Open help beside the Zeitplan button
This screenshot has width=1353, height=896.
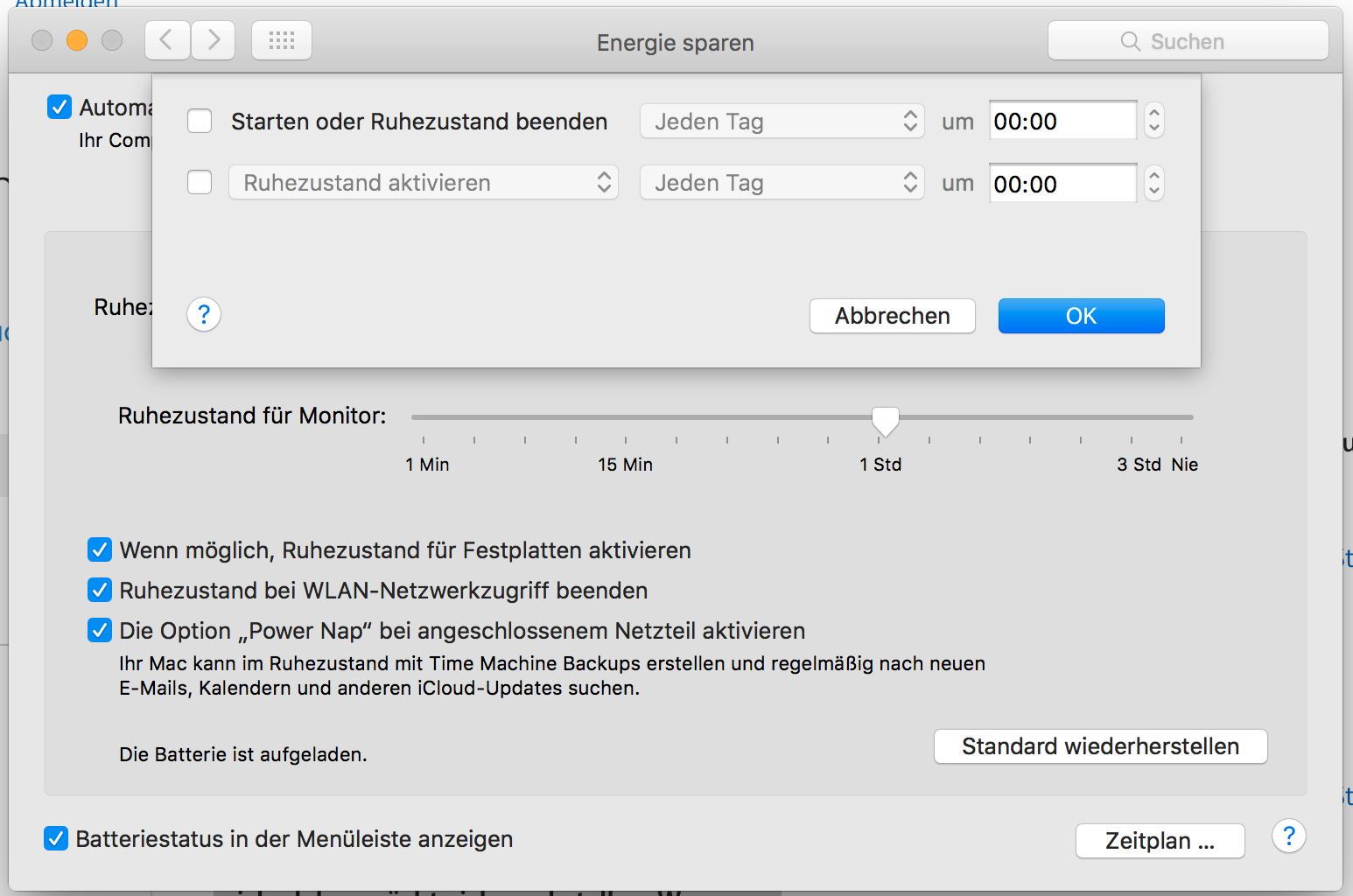[1289, 836]
